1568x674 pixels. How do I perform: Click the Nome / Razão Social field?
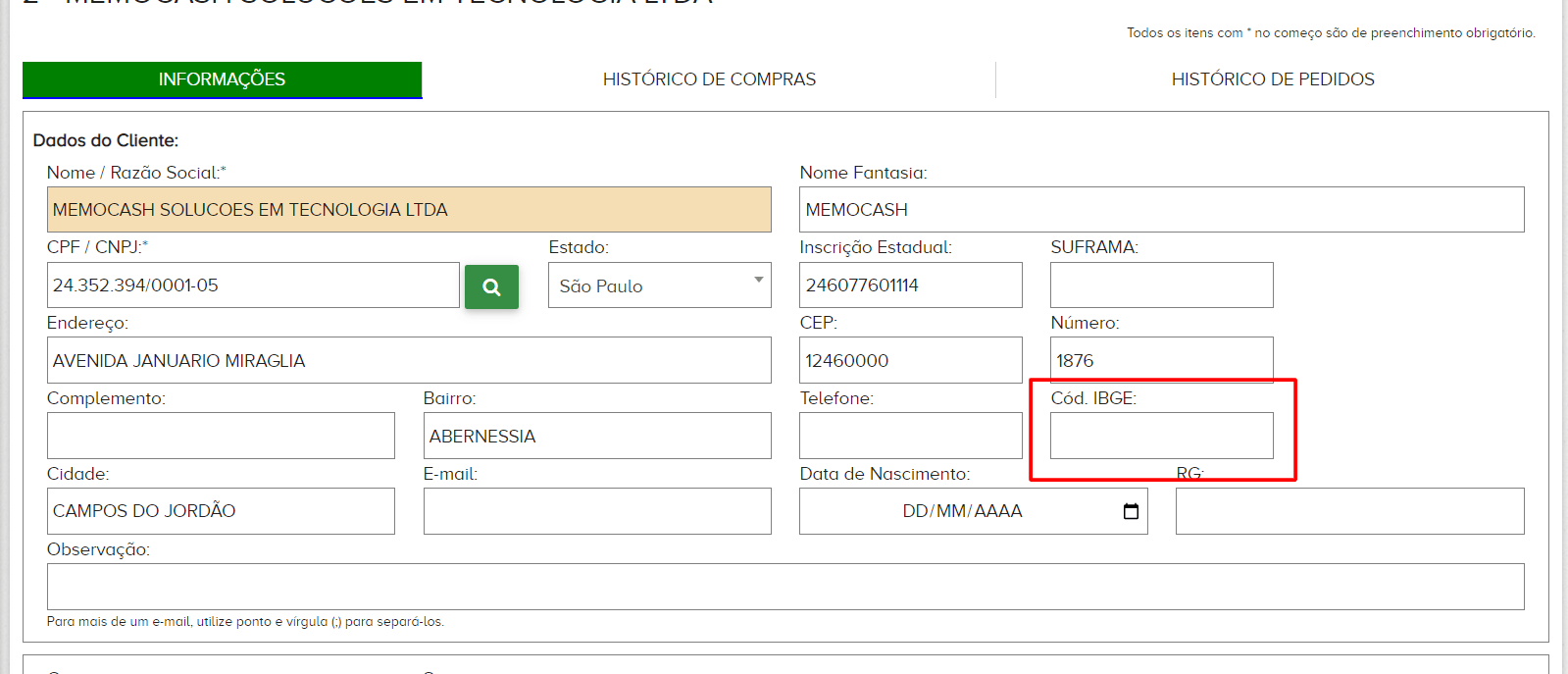point(409,210)
